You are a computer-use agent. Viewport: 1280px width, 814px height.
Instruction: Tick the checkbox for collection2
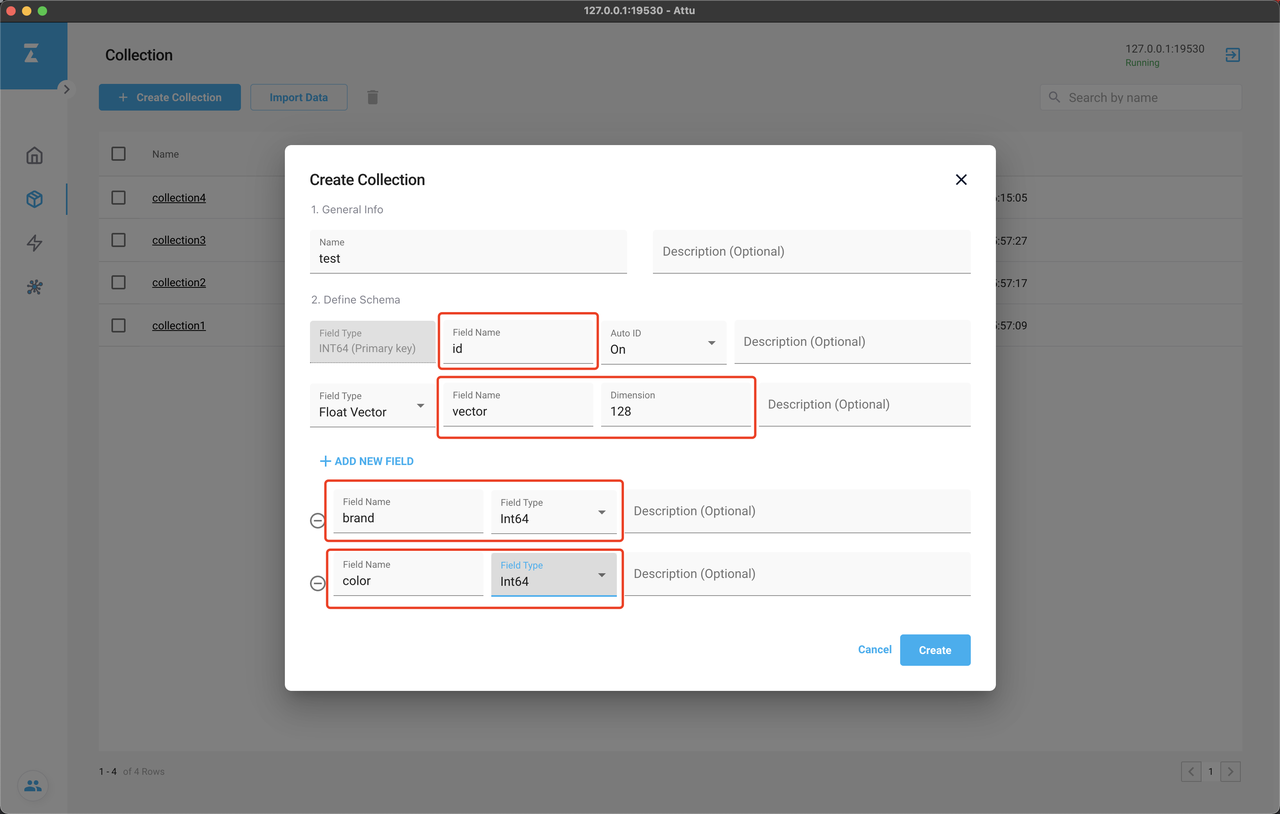[x=119, y=283]
